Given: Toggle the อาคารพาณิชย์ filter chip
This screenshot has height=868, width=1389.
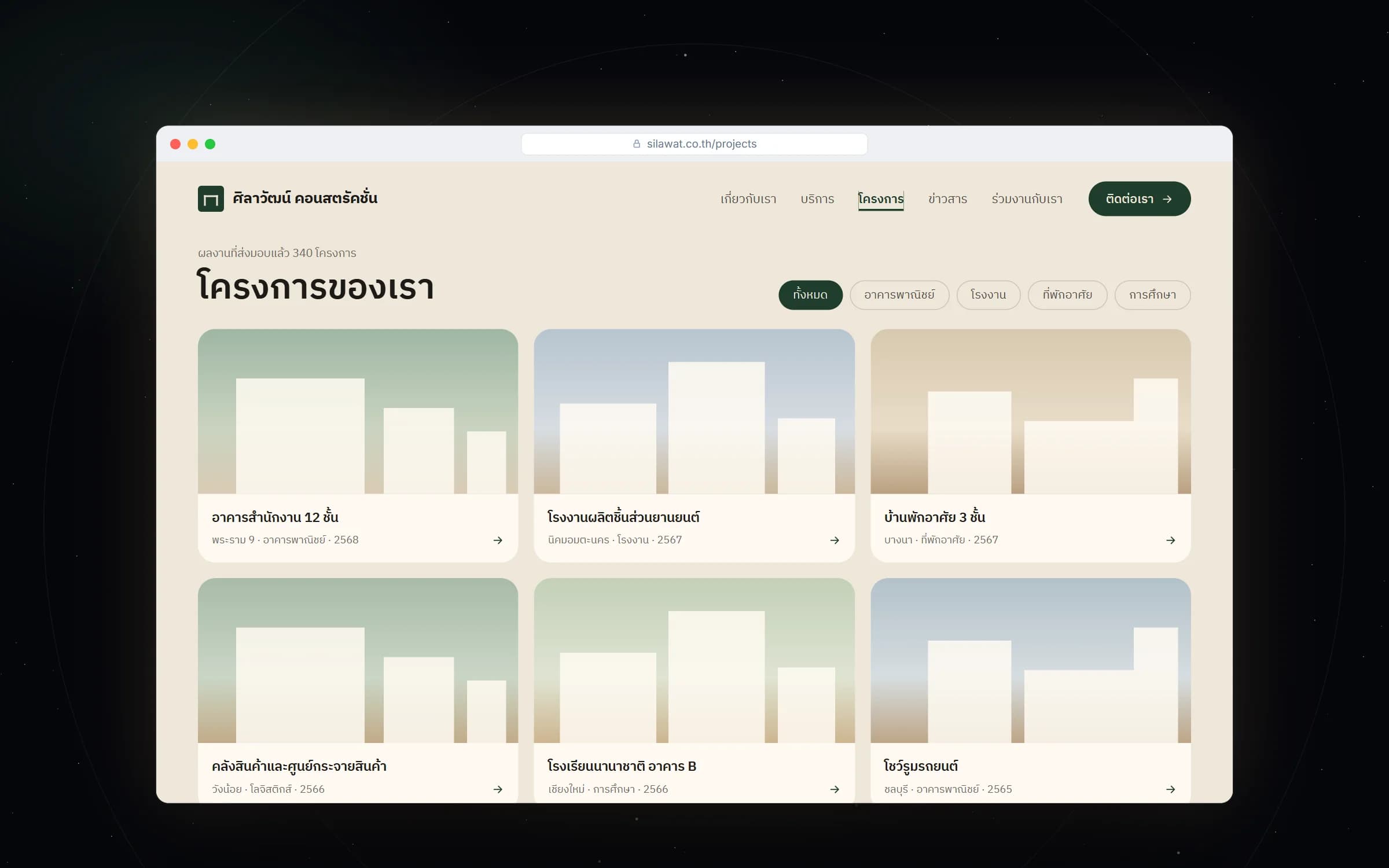Looking at the screenshot, I should [x=899, y=295].
